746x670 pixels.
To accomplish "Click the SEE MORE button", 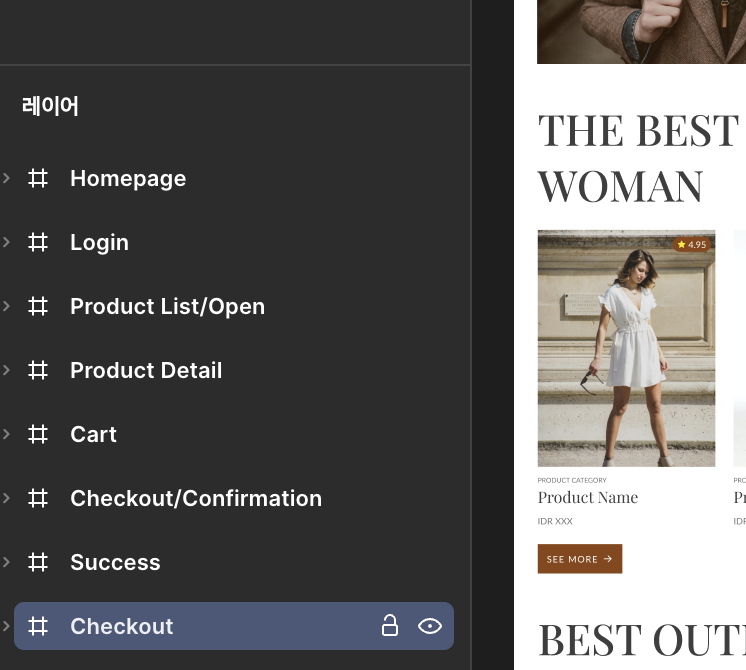I will click(579, 559).
